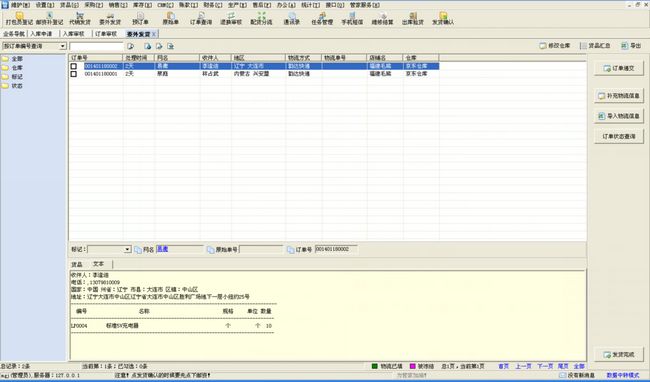650x382 pixels.
Task: Switch to the 订单审核 tab
Action: click(x=106, y=34)
